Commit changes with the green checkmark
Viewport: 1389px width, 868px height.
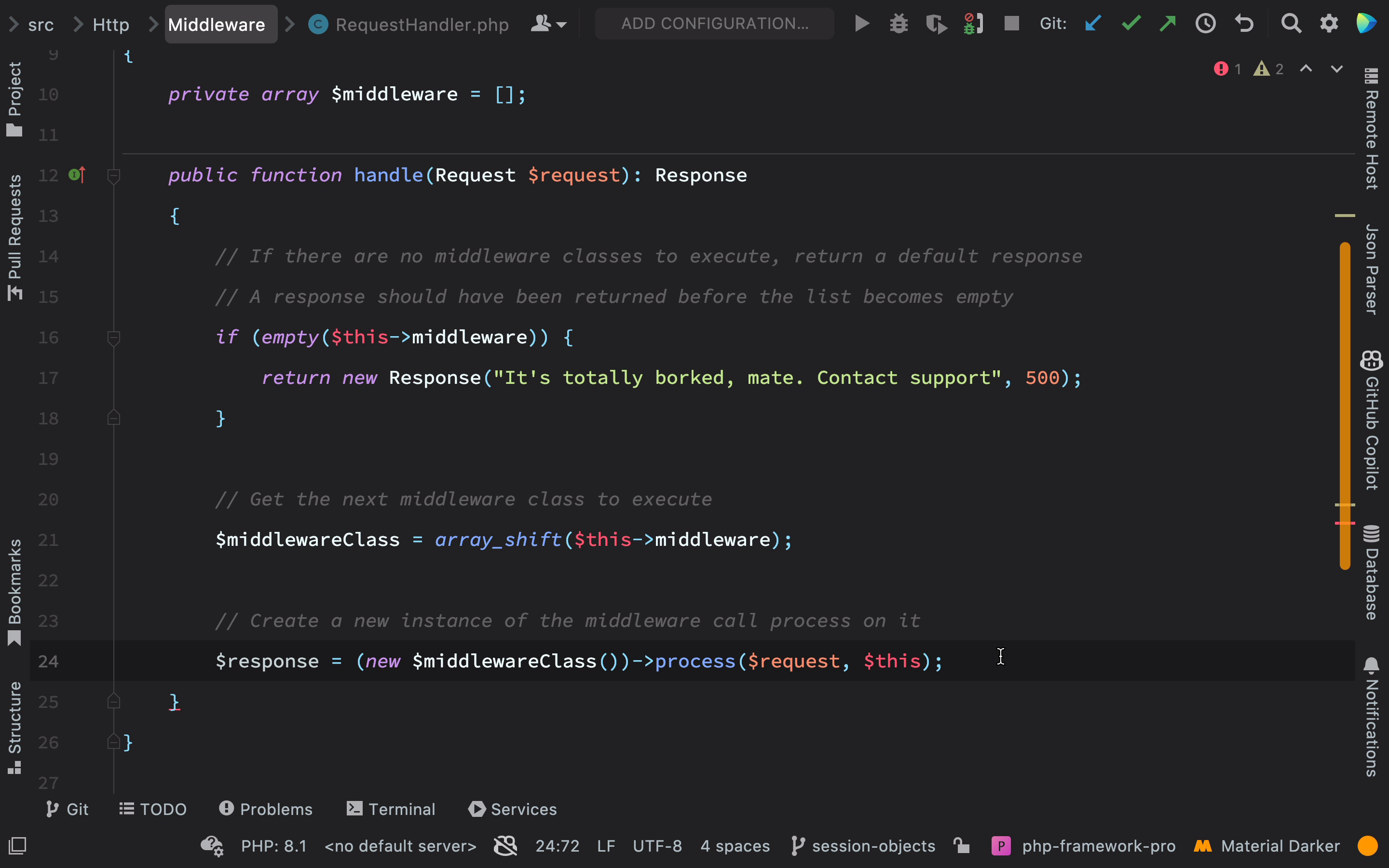tap(1130, 24)
